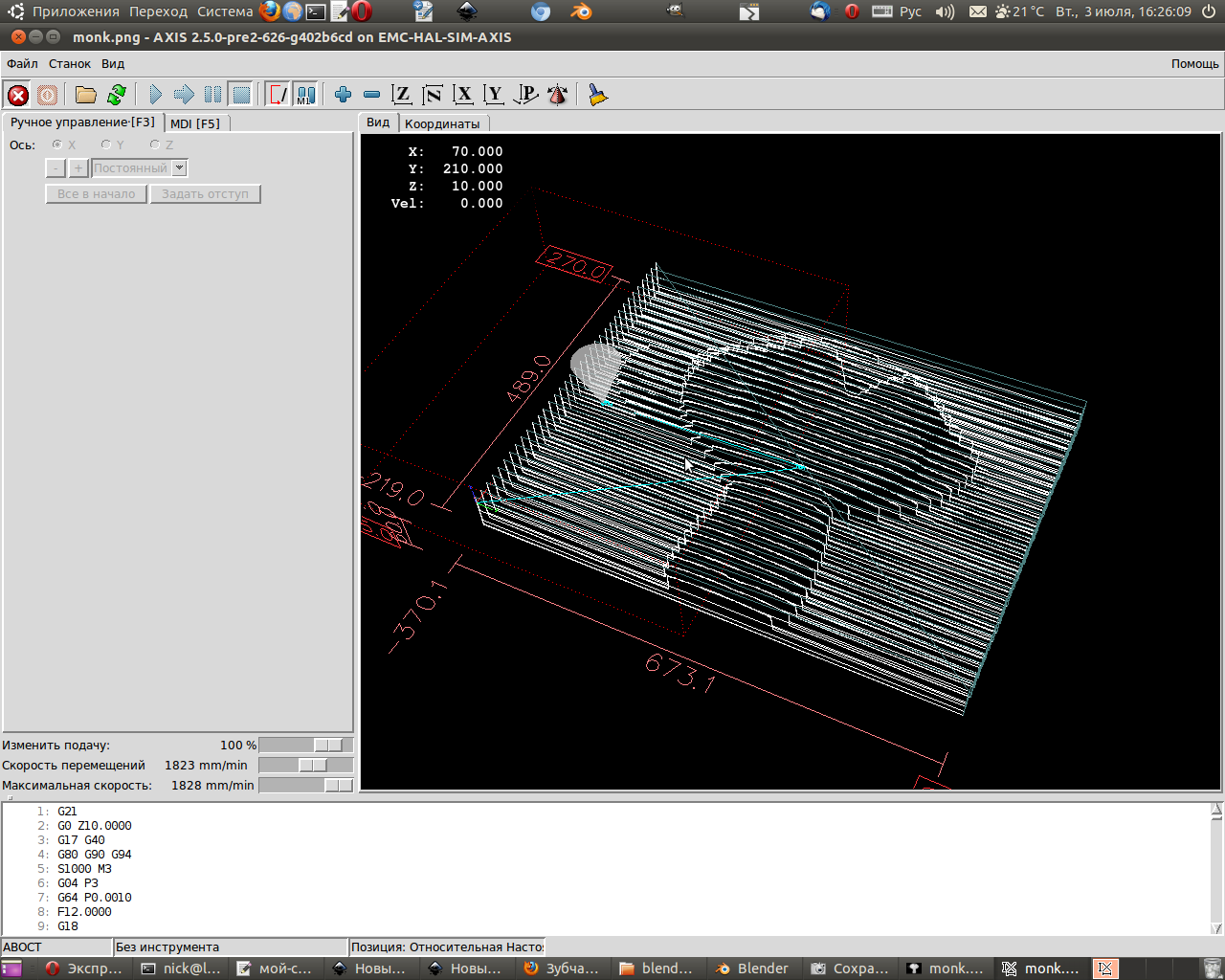1225x980 pixels.
Task: Toggle the optional pause M1 button
Action: [x=304, y=95]
